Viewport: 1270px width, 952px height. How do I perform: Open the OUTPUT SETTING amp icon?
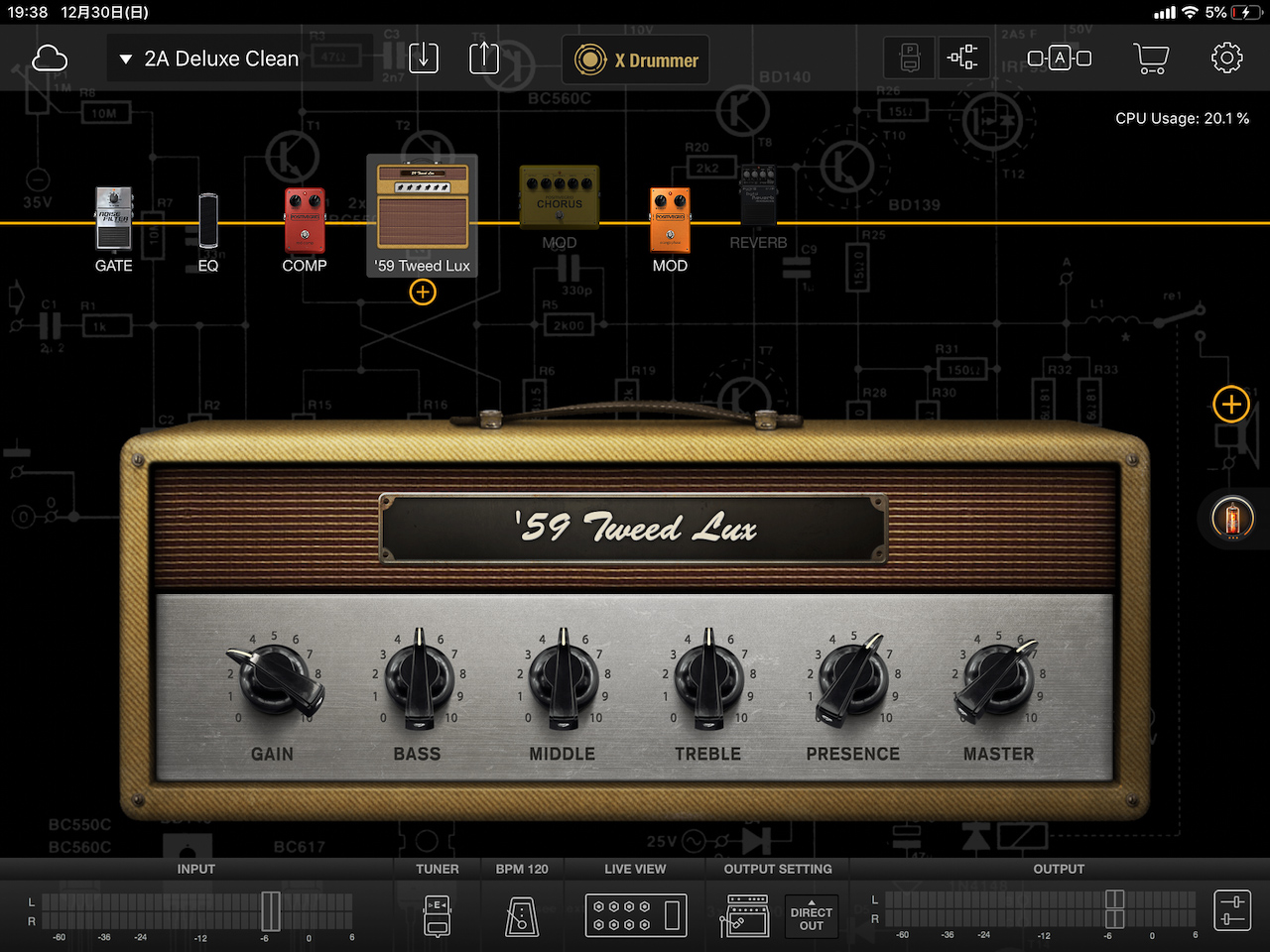click(744, 915)
